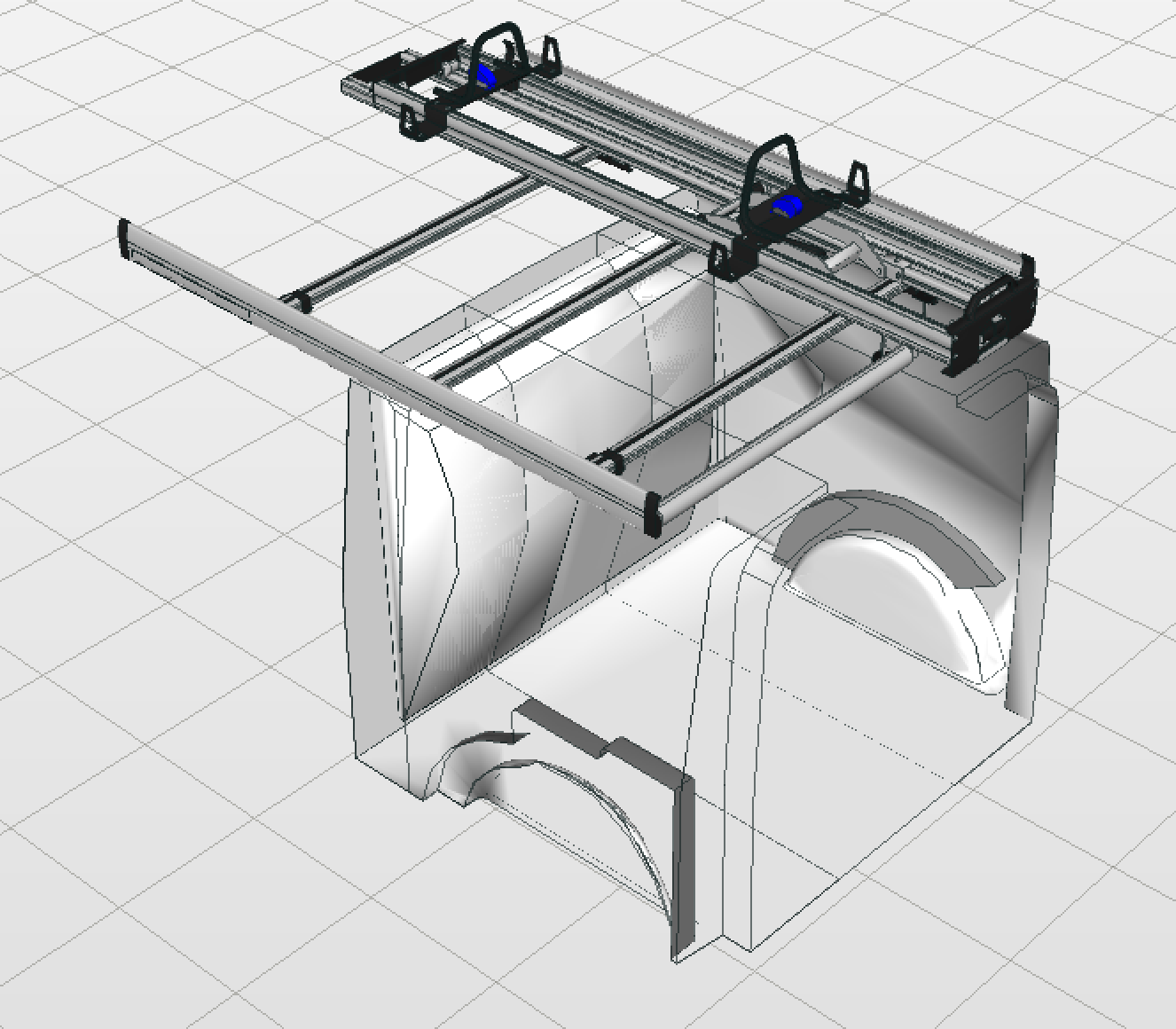Screen dimensions: 1176x1029
Task: Select the blue clamp nearest the van body
Action: [784, 206]
